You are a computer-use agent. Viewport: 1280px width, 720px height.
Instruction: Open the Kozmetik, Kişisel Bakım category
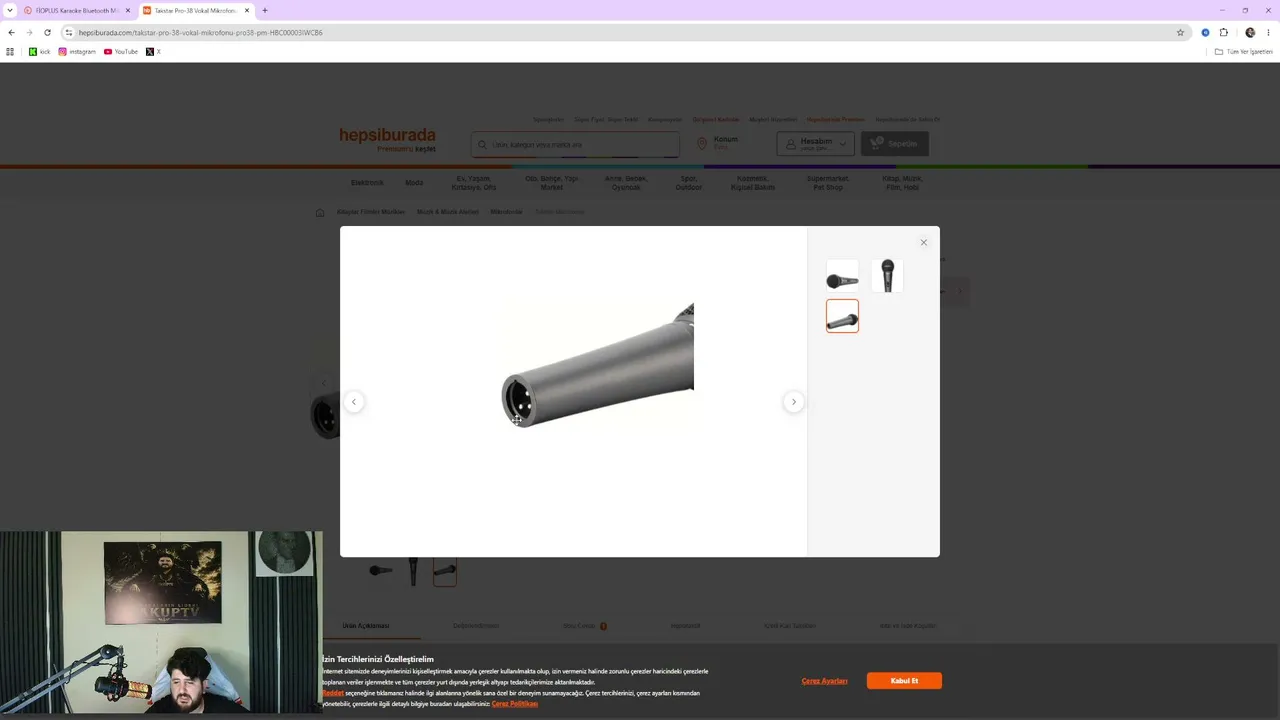click(x=753, y=183)
